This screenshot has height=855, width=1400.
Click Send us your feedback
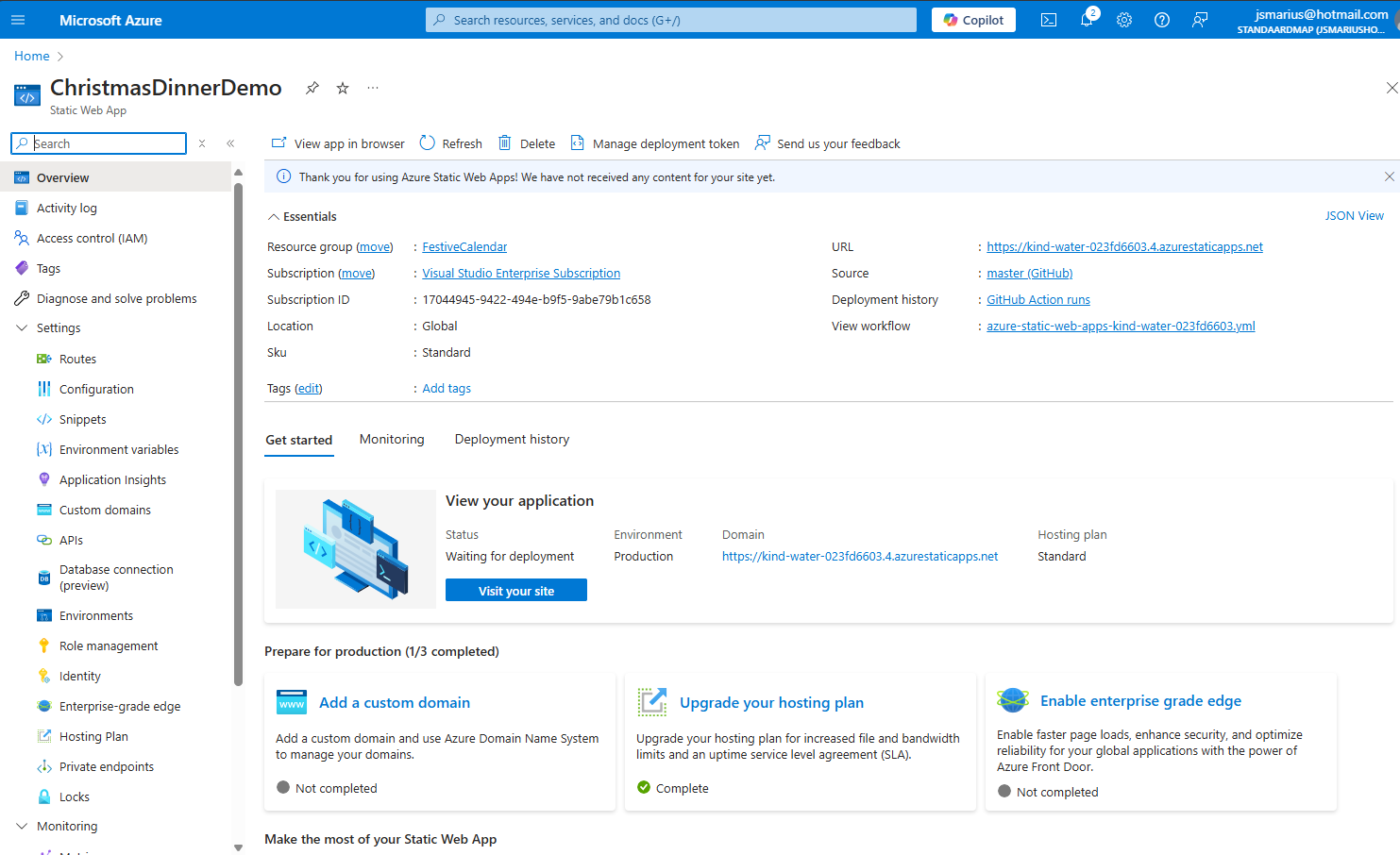[x=827, y=143]
